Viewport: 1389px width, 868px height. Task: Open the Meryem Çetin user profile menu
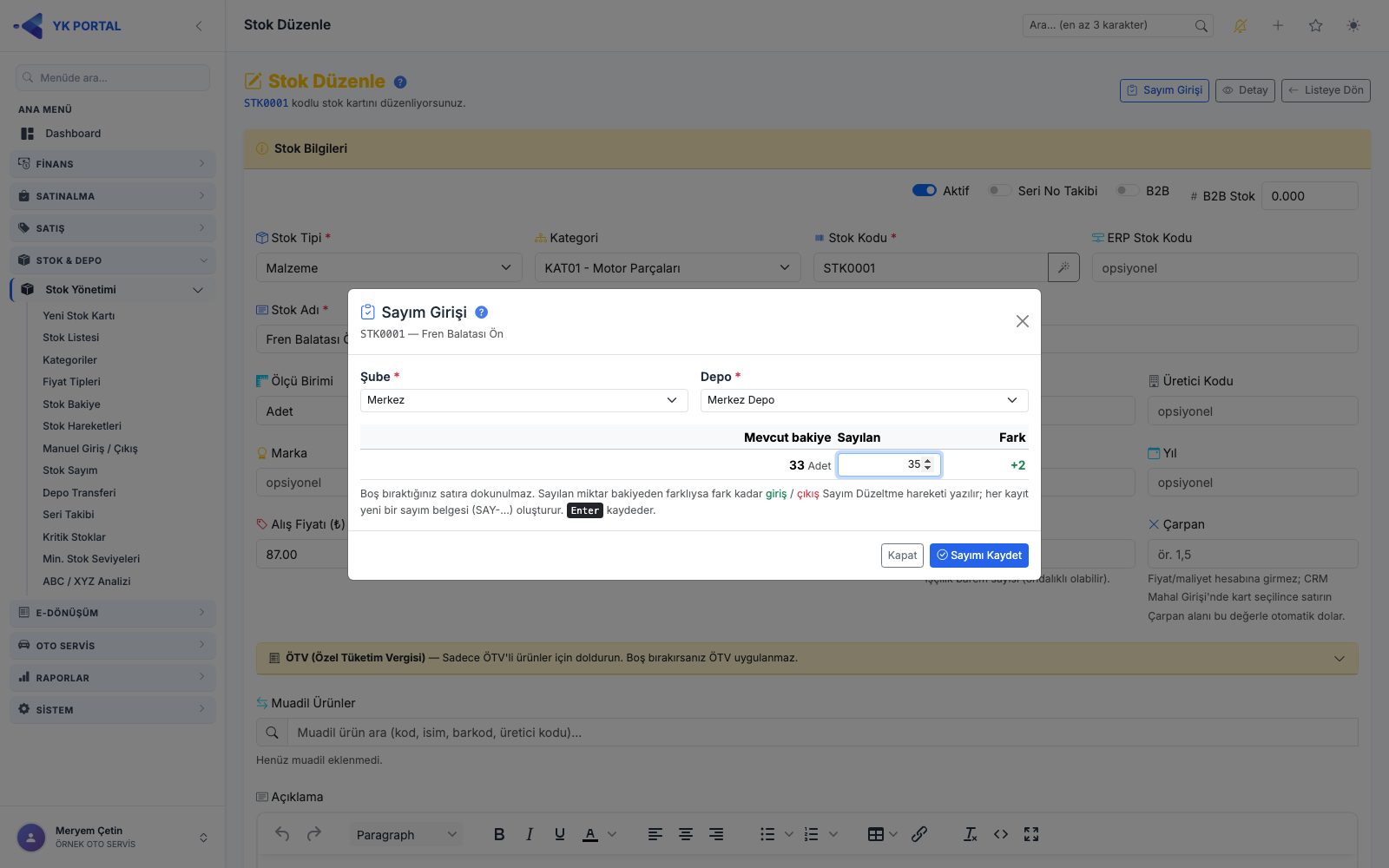tap(113, 838)
